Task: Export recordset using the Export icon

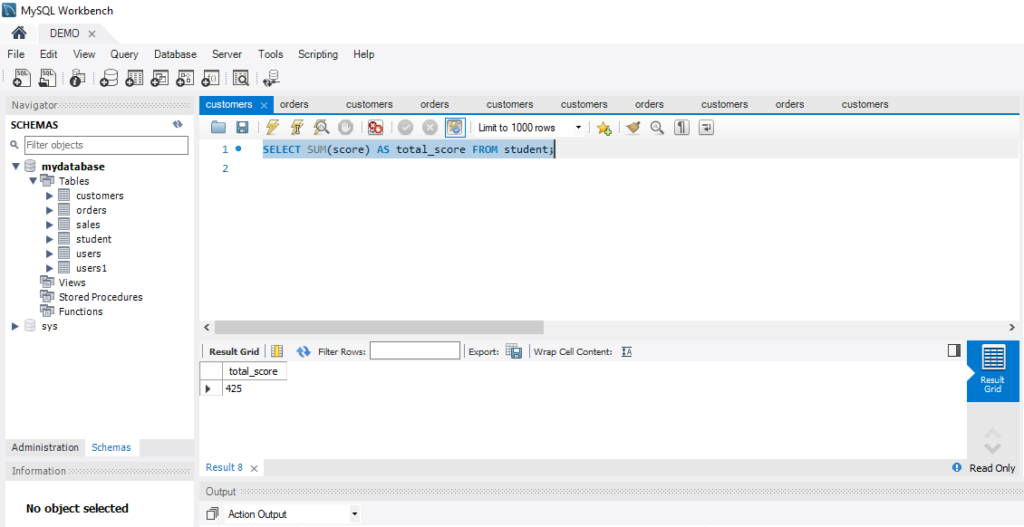Action: coord(514,352)
